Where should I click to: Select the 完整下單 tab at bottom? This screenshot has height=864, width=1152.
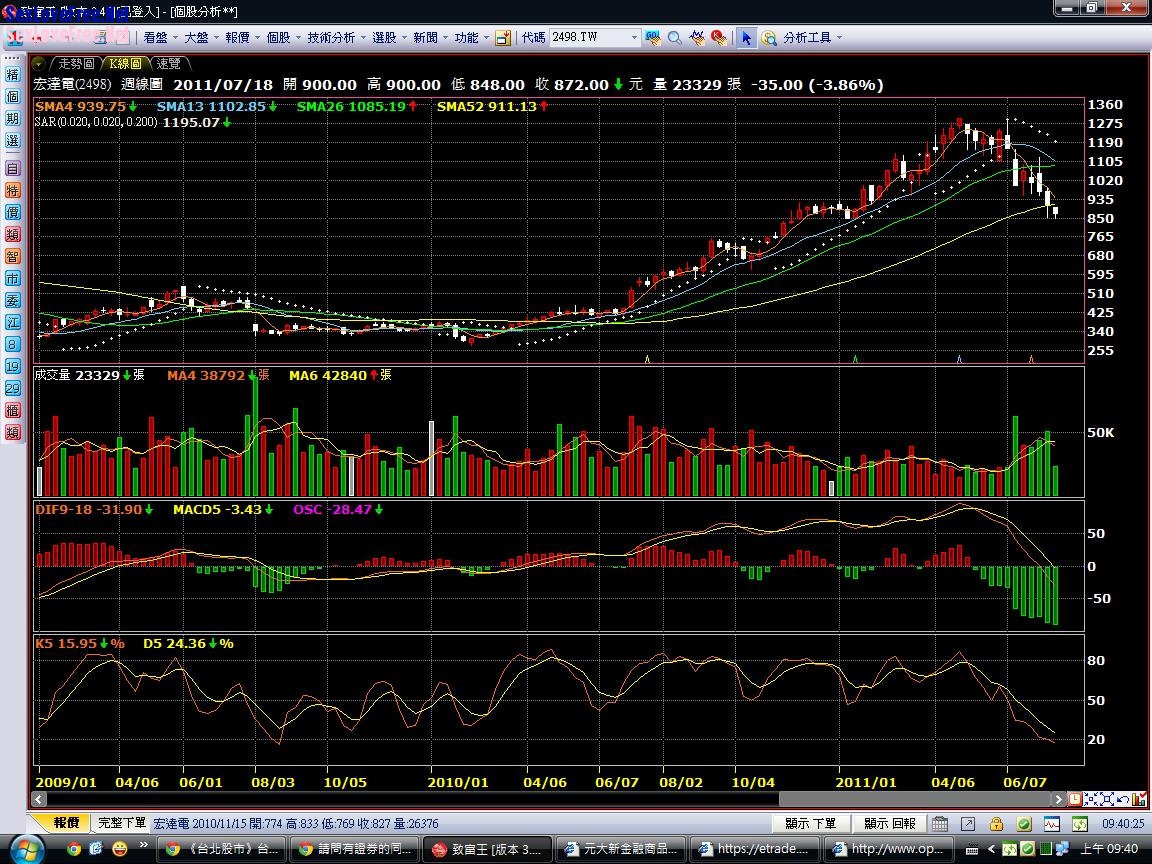pos(122,824)
